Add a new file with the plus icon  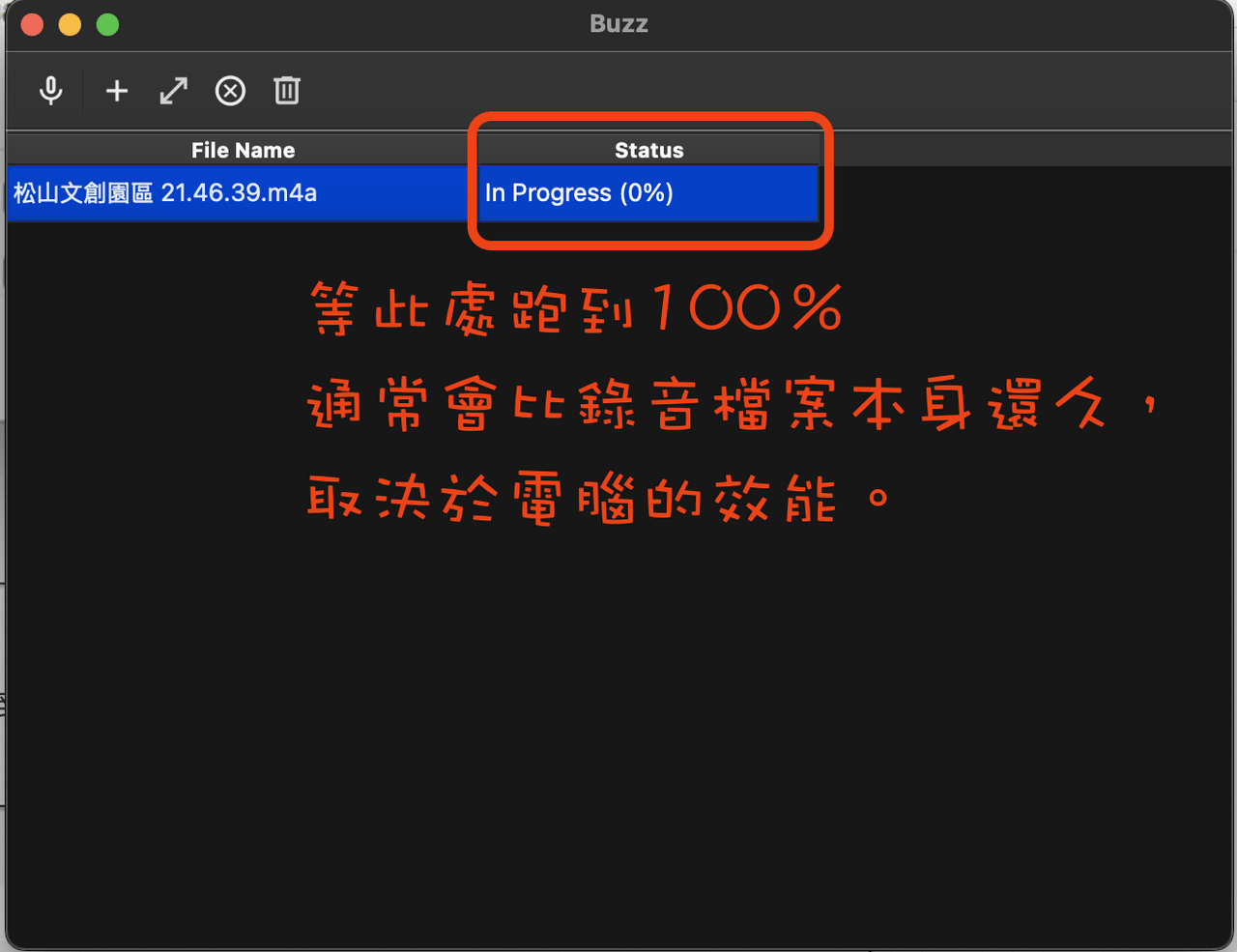117,91
